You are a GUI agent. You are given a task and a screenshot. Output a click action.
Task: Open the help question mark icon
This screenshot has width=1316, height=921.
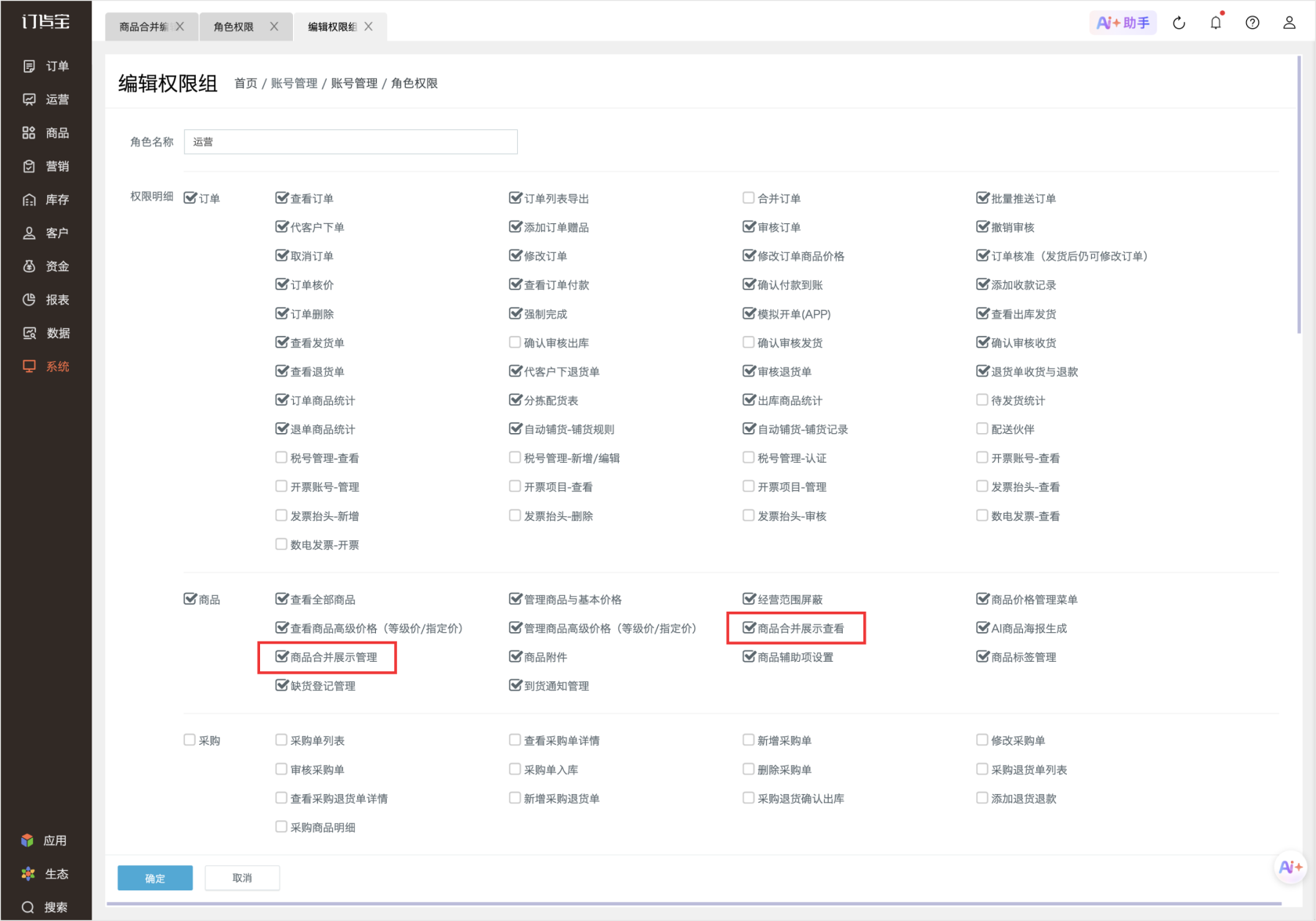[1253, 23]
